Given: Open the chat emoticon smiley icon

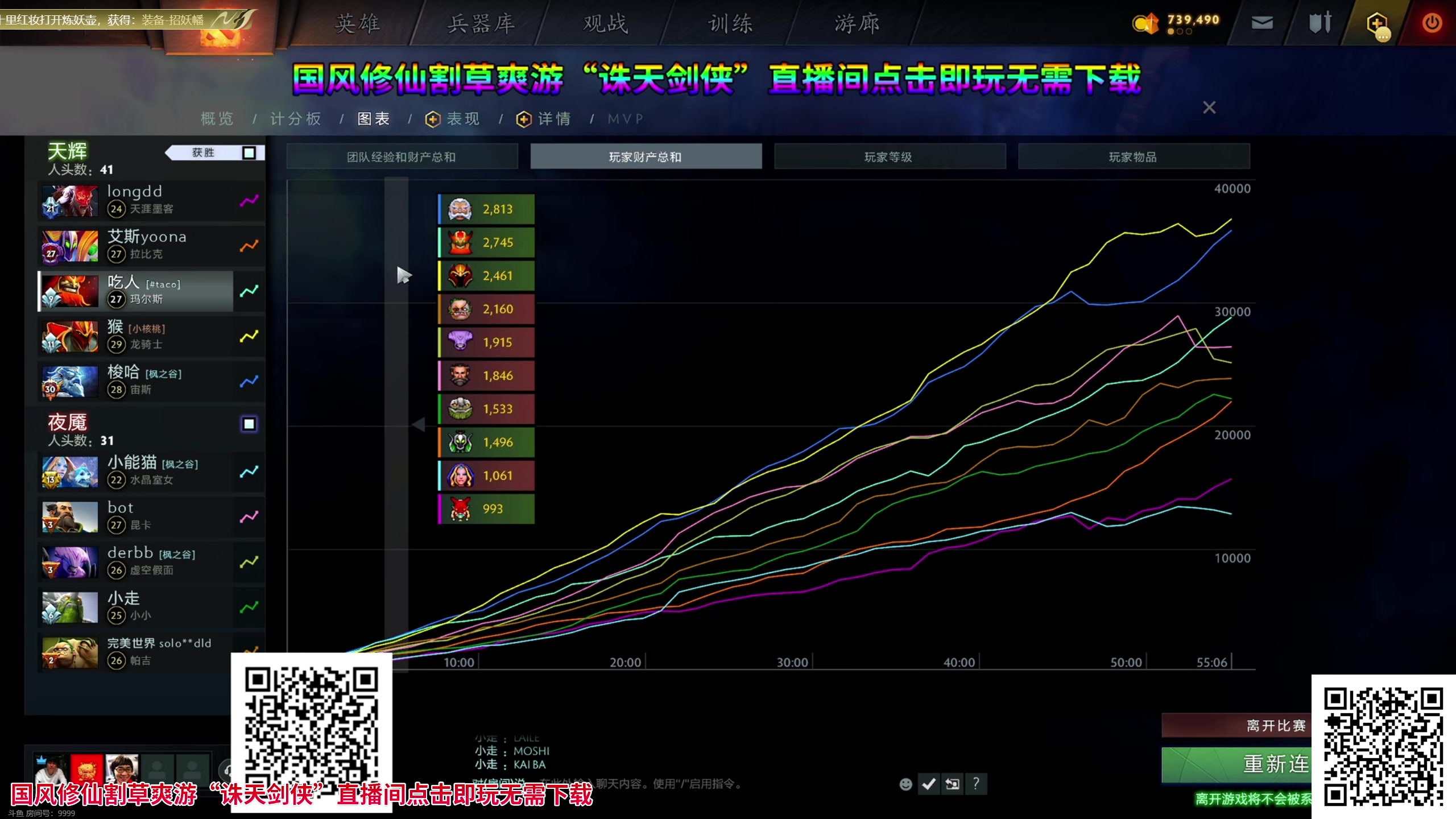Looking at the screenshot, I should [905, 784].
